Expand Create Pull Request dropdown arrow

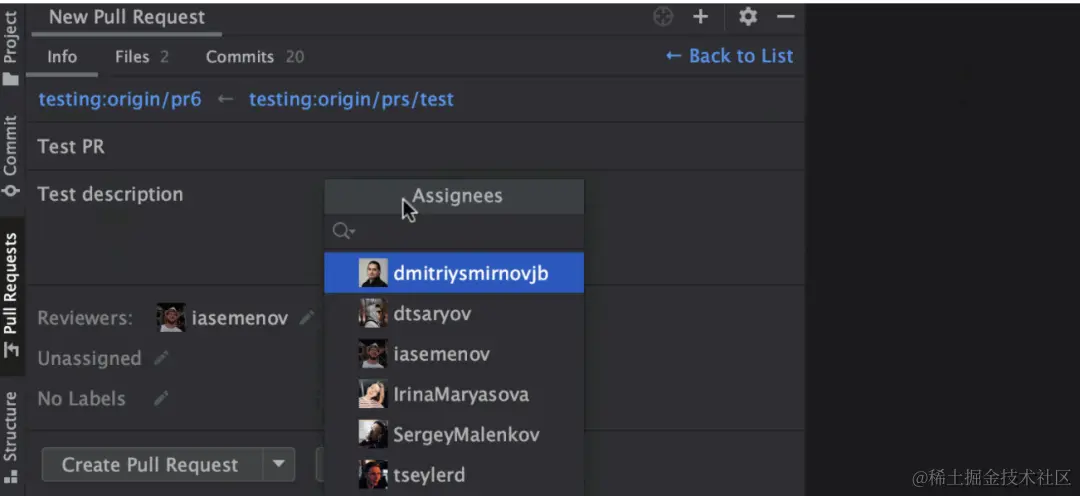(x=279, y=465)
